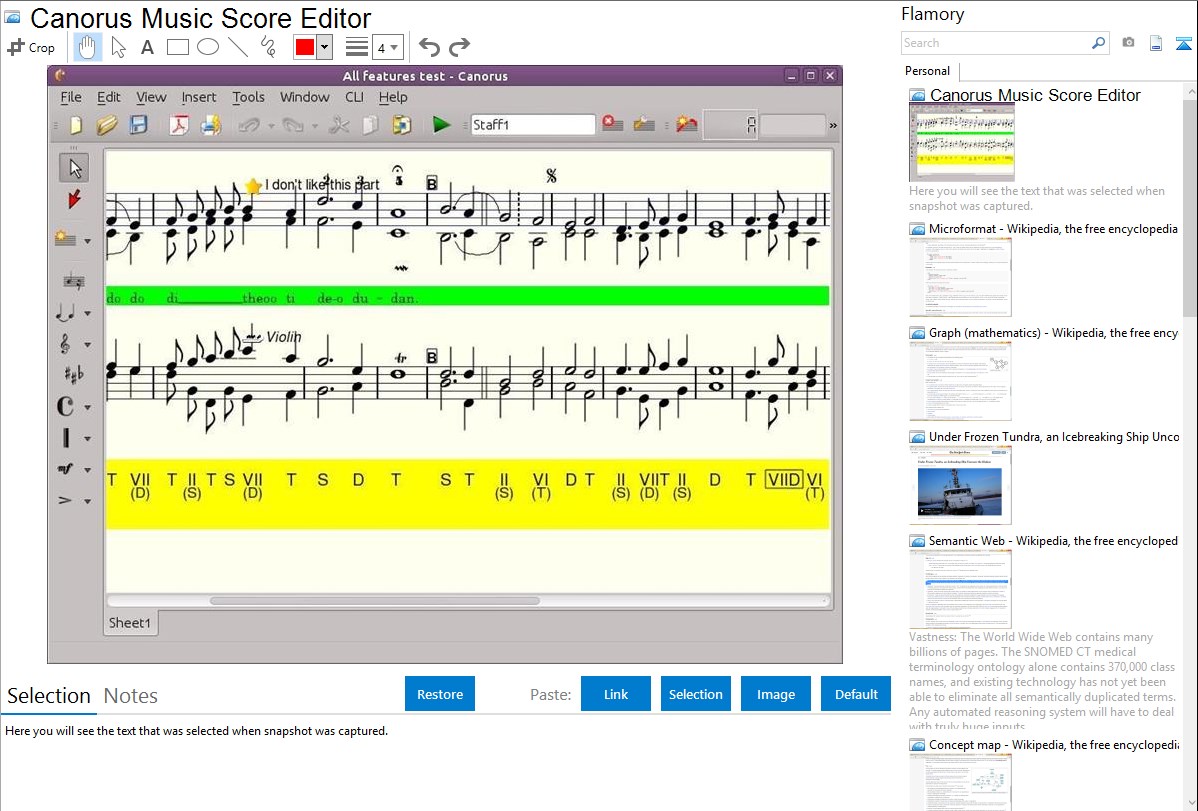Open dynamic marks dropdown arrow
The image size is (1198, 811).
coord(87,470)
